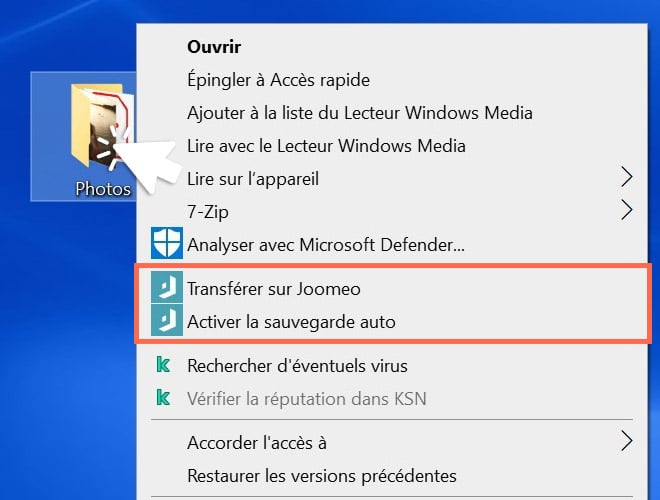Select Vérifier la réputation dans KSN
Screen dimensions: 660x500
click(x=306, y=398)
